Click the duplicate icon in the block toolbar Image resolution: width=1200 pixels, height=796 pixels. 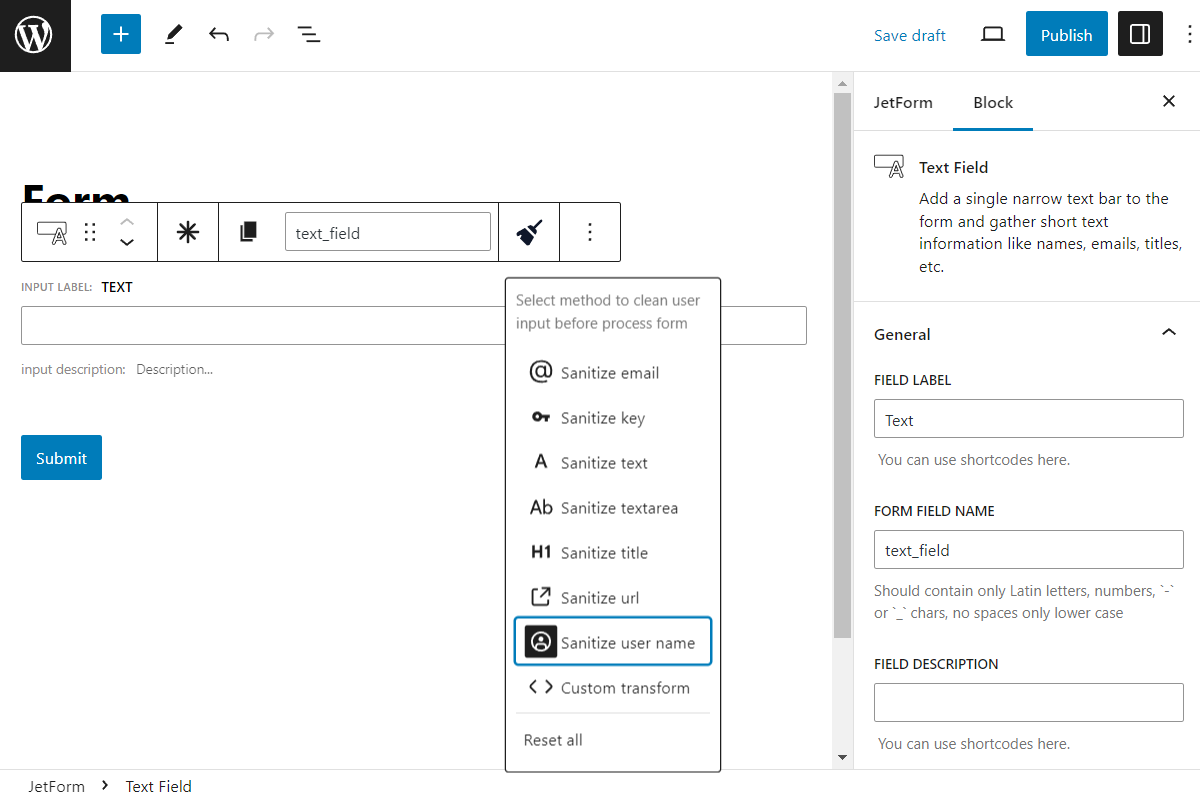(x=248, y=231)
